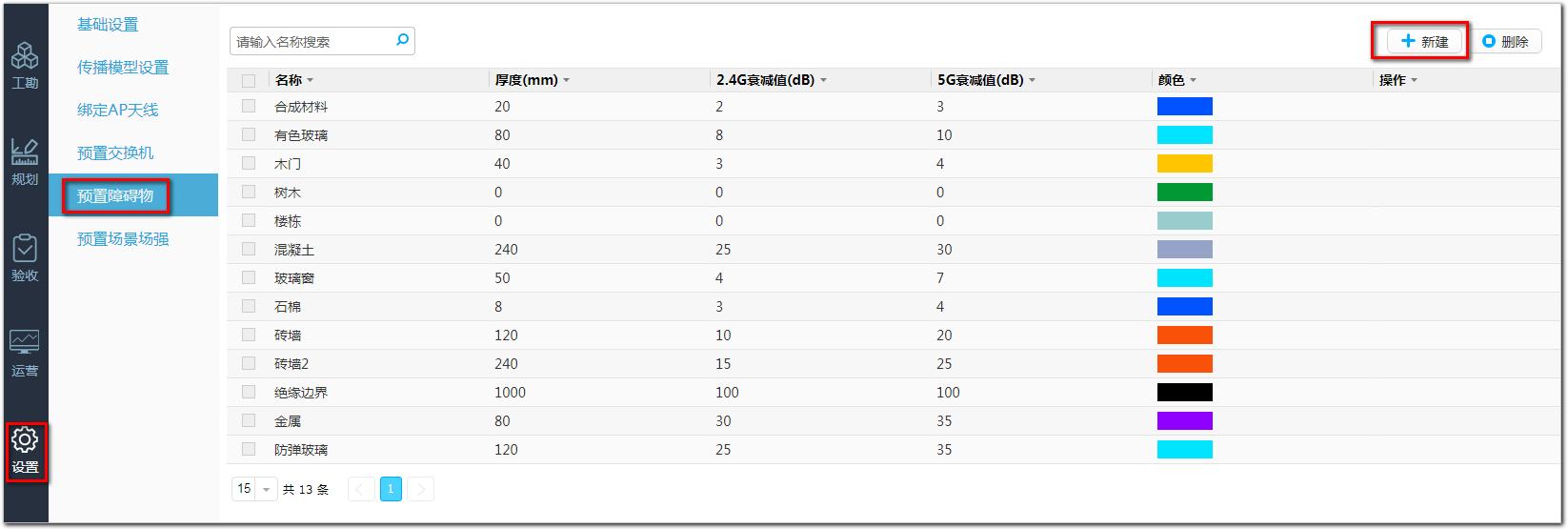Open the 预置交换机 menu item
The width and height of the screenshot is (1568, 529).
pos(115,153)
